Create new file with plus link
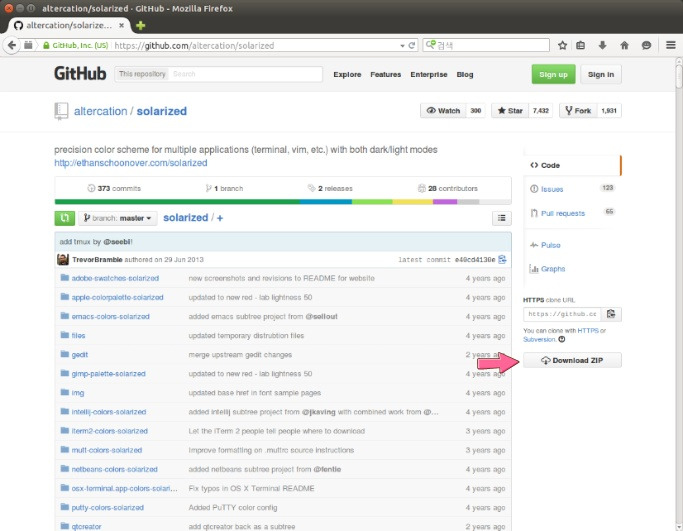The height and width of the screenshot is (531, 683). (220, 218)
